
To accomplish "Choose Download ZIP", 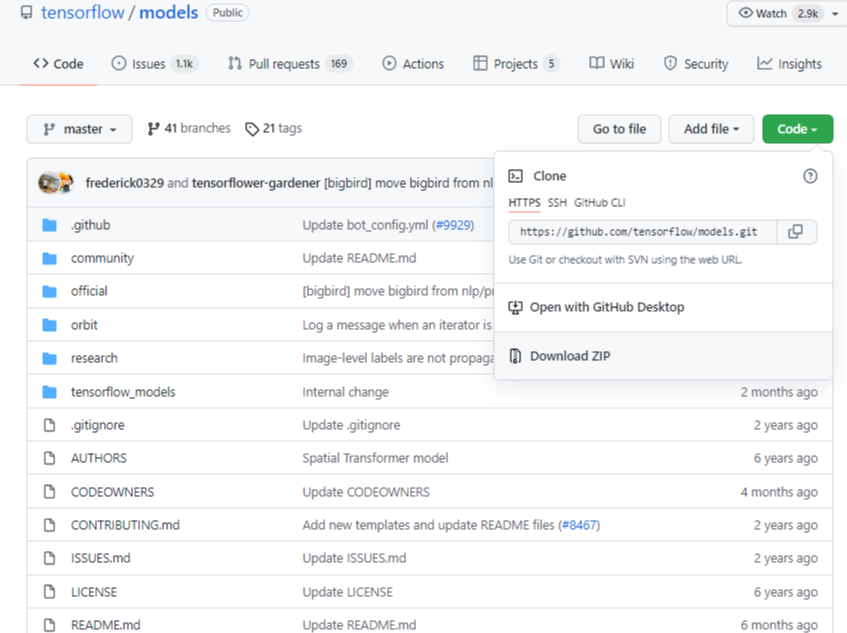I will [663, 356].
